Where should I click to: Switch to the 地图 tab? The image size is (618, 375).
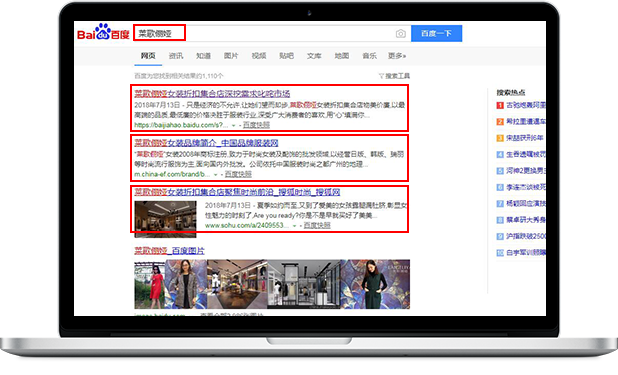pos(342,56)
